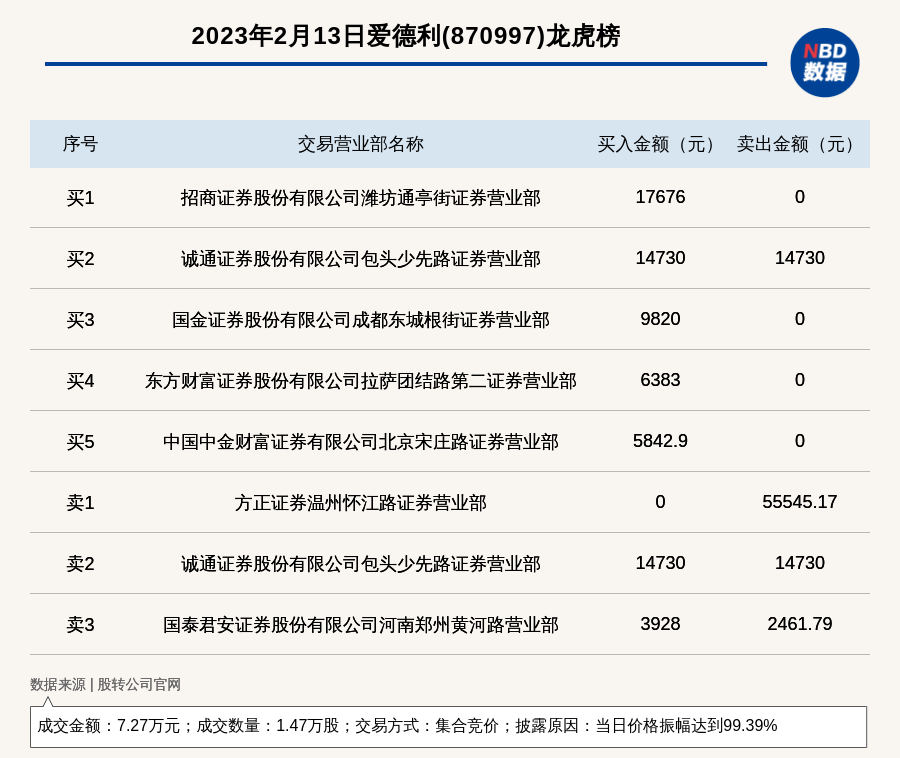900x758 pixels.
Task: Click 国泰君安证券股份有限公司河南郑州黄河路营业部
Action: click(x=360, y=624)
